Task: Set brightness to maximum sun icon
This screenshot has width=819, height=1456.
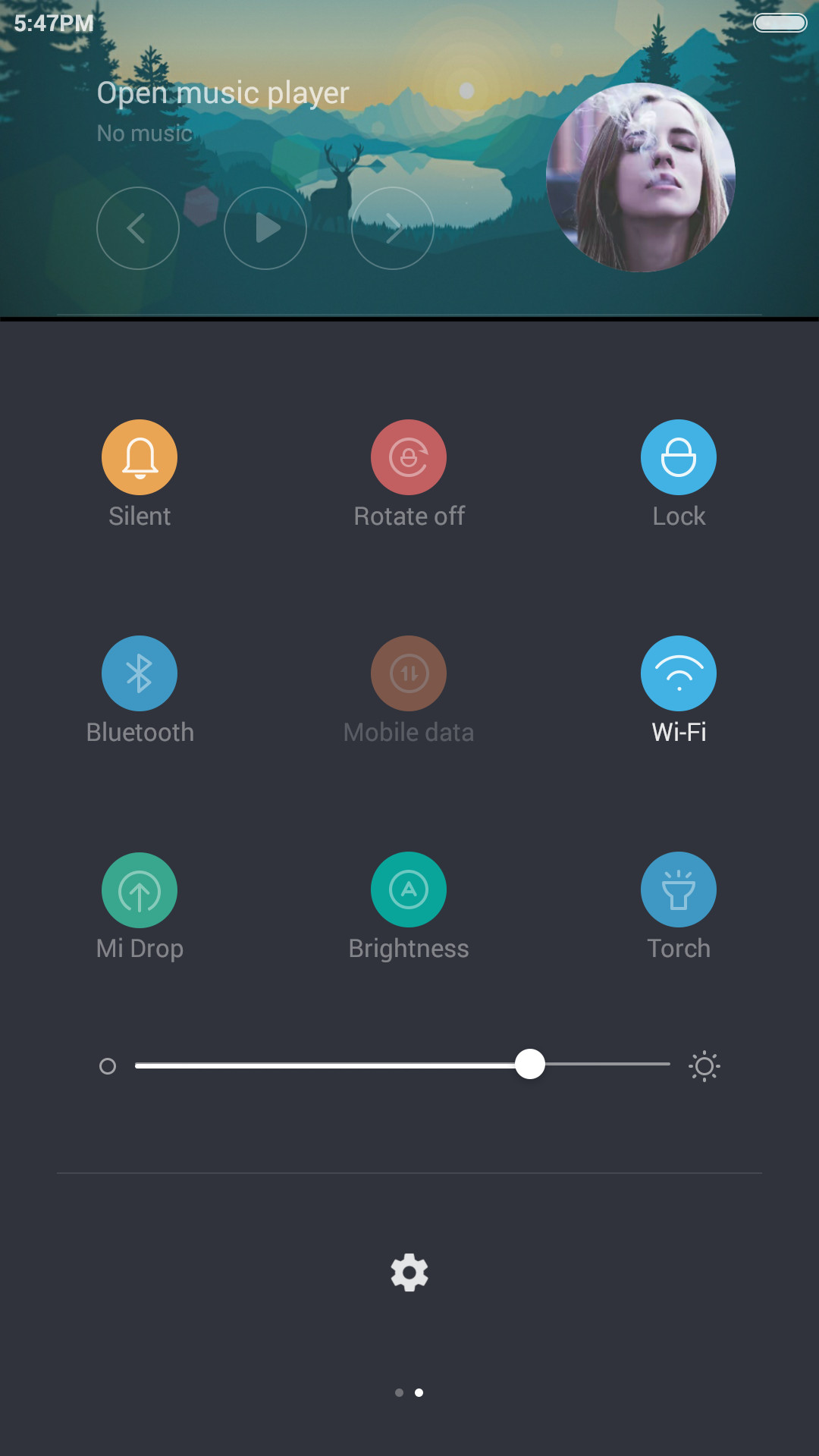Action: coord(704,1066)
